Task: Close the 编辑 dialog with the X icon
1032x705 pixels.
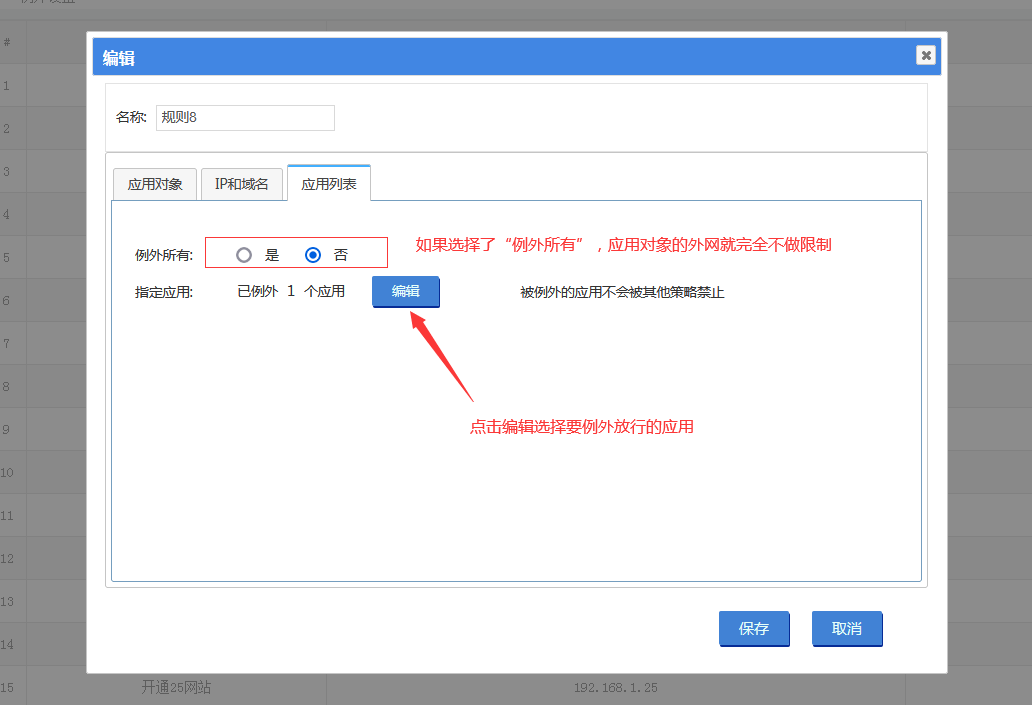Action: coord(926,55)
